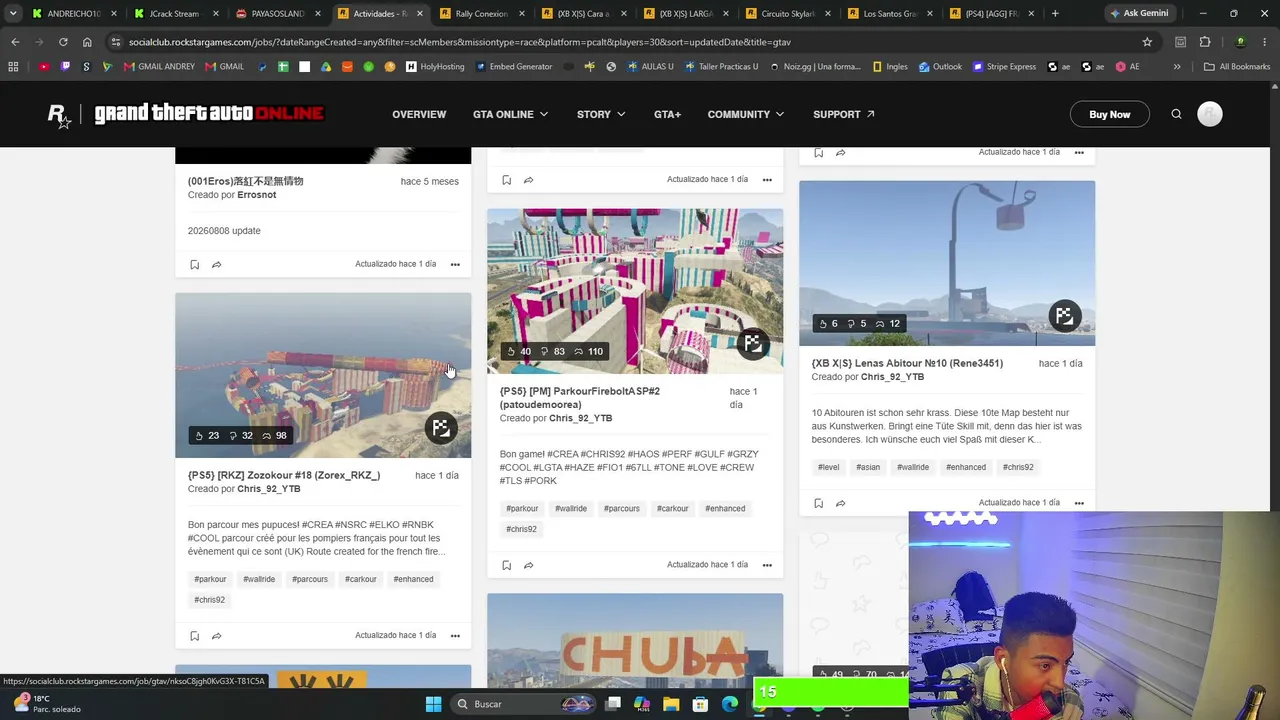Image resolution: width=1280 pixels, height=720 pixels.
Task: Bookmark the Lenas Abitour №10 job
Action: pyautogui.click(x=818, y=503)
